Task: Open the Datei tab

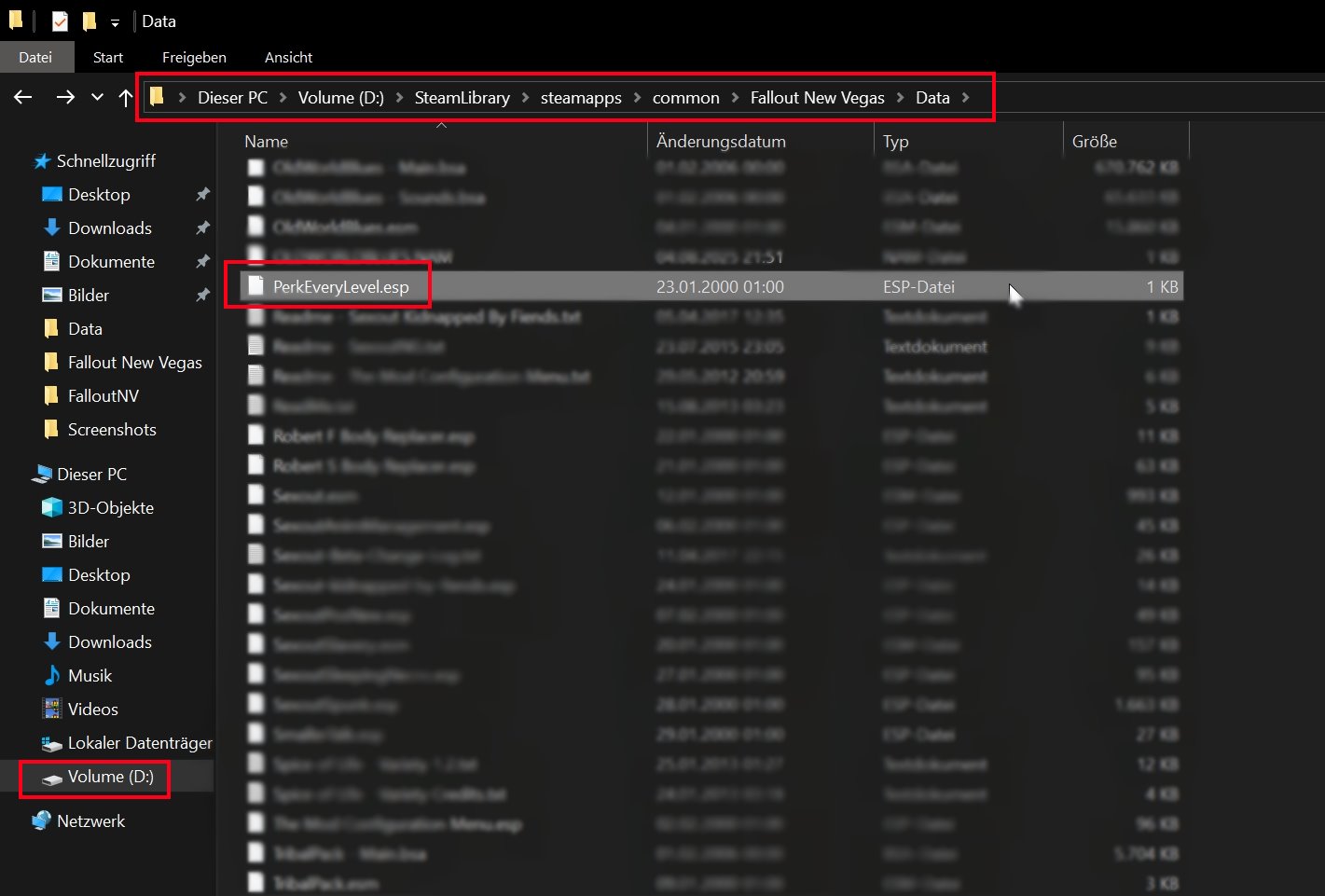Action: coord(35,57)
